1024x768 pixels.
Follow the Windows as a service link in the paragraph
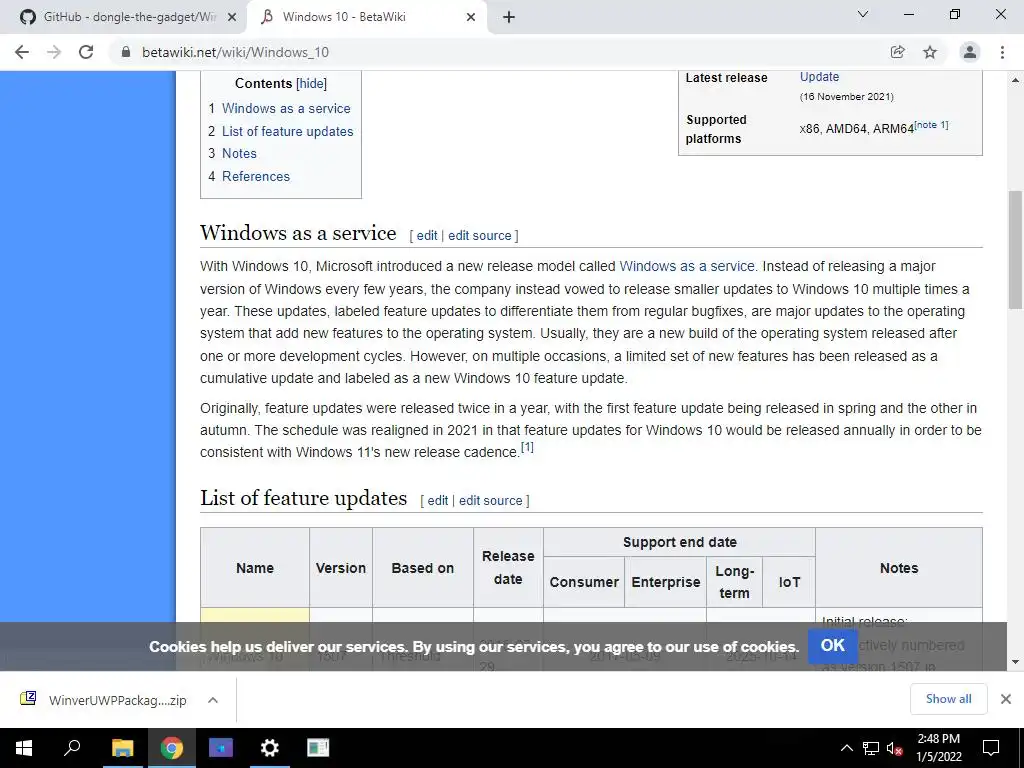[x=686, y=266]
